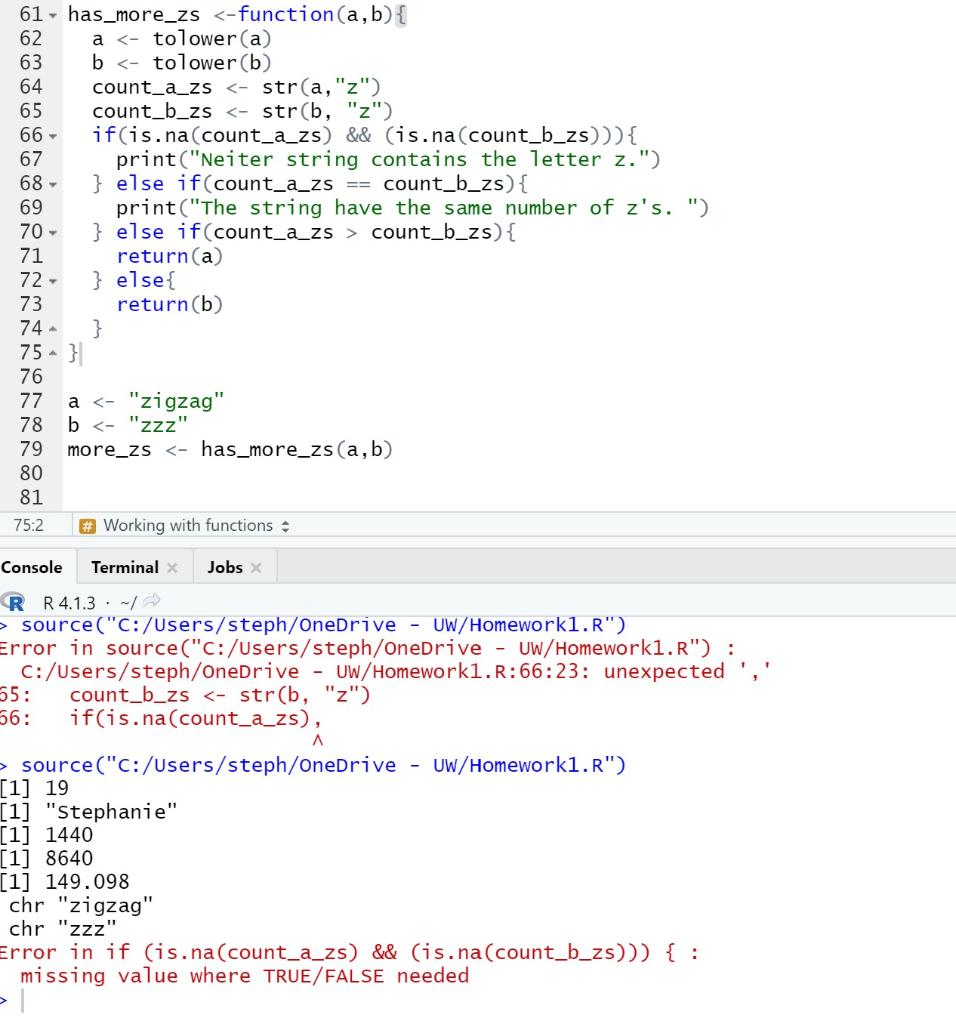
Task: Click the R logo icon in console header
Action: pyautogui.click(x=13, y=601)
